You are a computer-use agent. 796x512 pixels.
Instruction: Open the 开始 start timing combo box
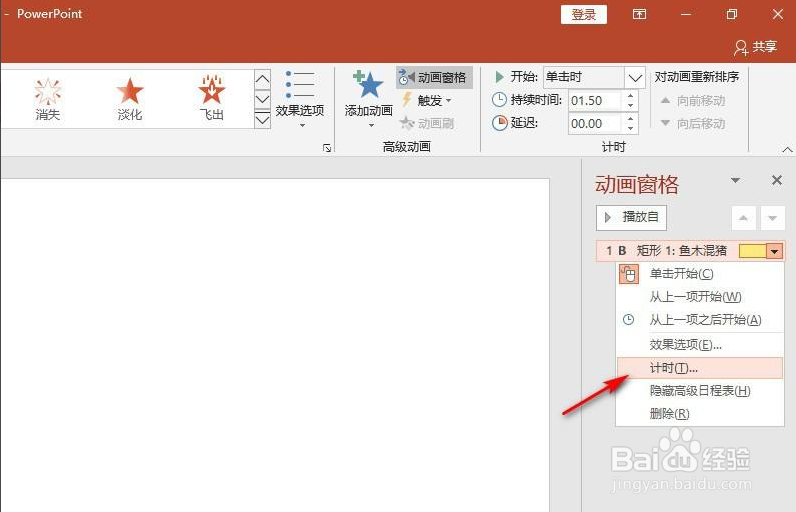click(594, 78)
